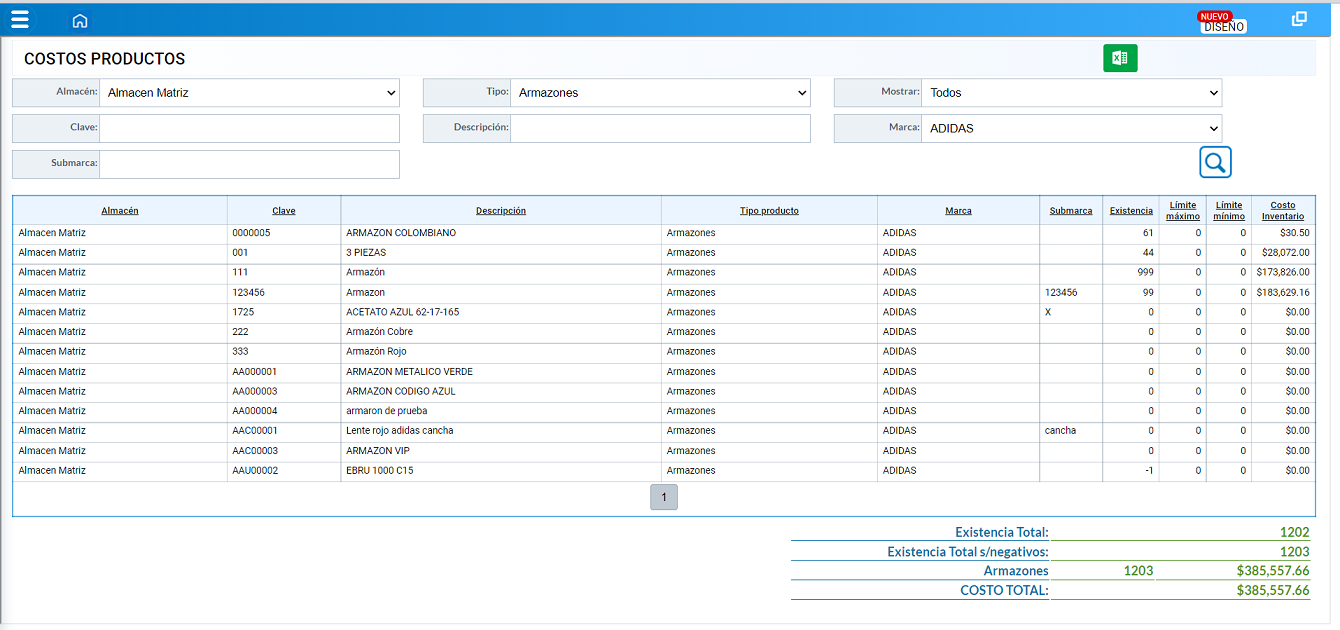Sort by Costo Inventario column header
The height and width of the screenshot is (630, 1340).
point(1283,211)
